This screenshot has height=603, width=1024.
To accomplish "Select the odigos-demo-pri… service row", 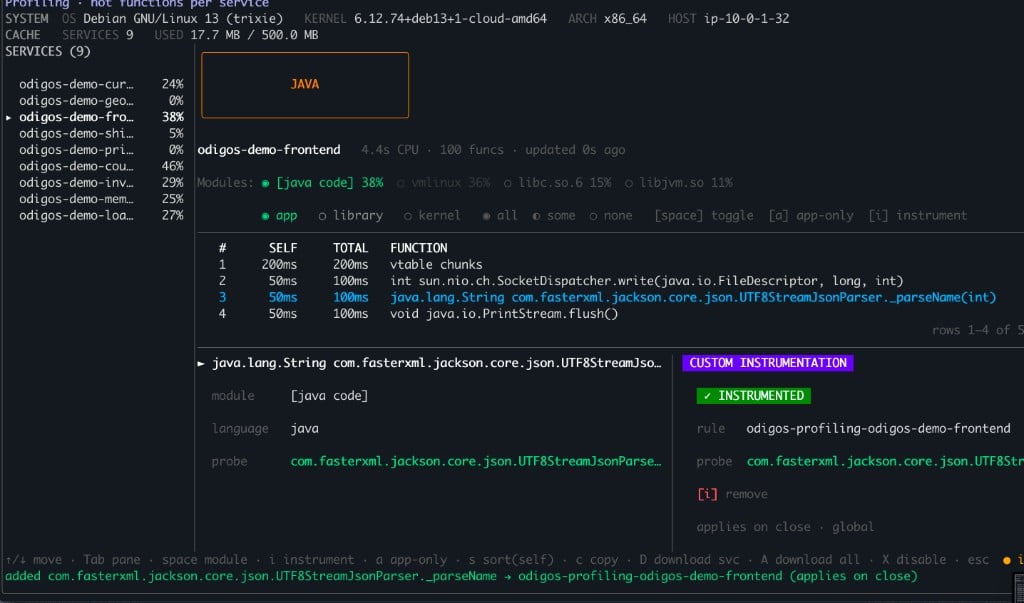I will 101,149.
